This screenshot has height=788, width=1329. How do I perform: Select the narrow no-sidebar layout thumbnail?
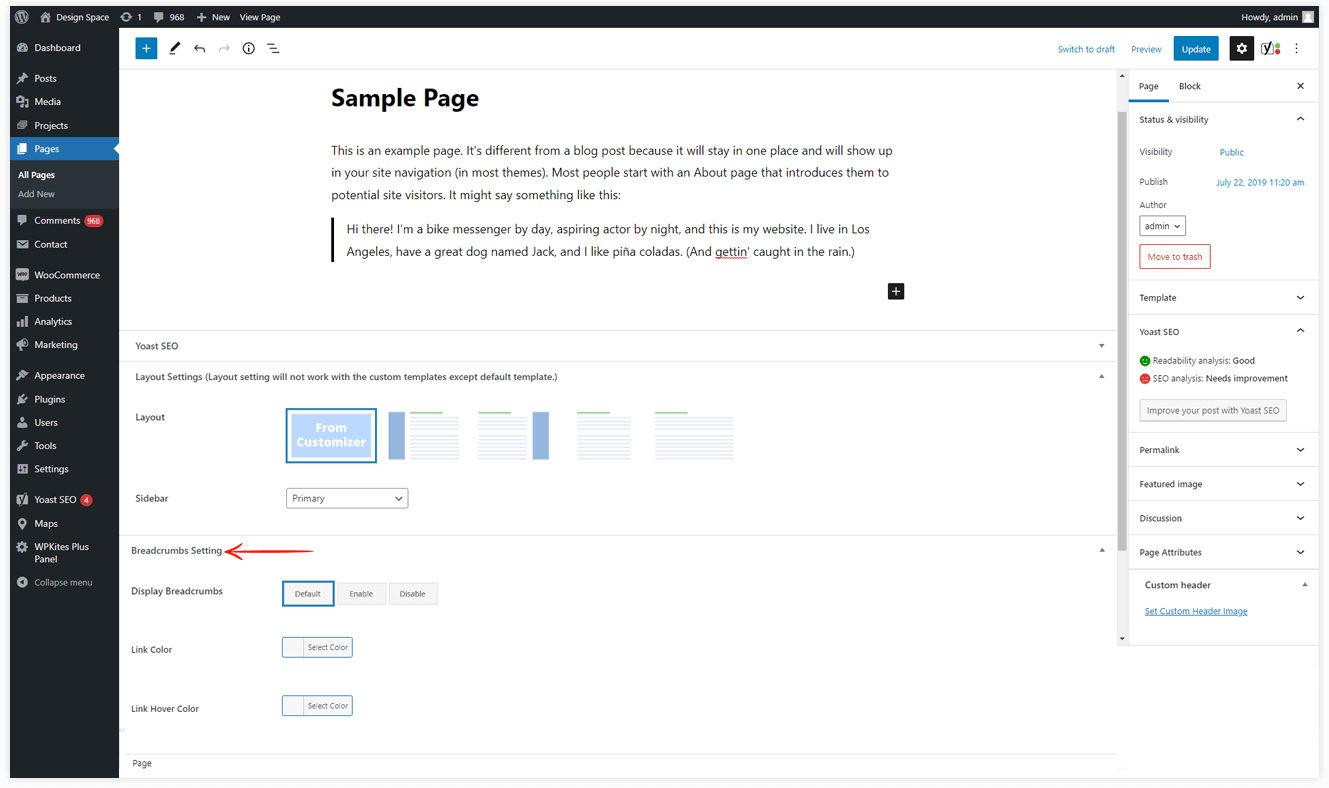604,435
